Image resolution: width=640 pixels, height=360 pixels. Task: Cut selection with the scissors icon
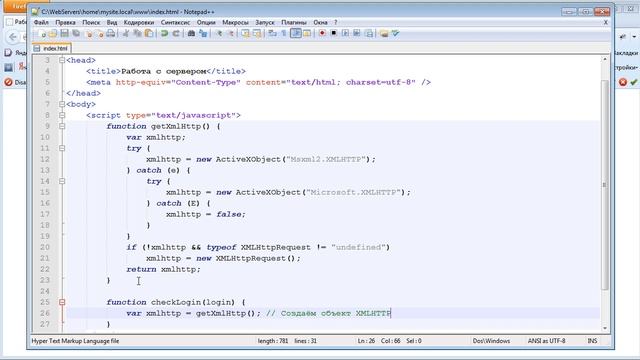[126, 33]
